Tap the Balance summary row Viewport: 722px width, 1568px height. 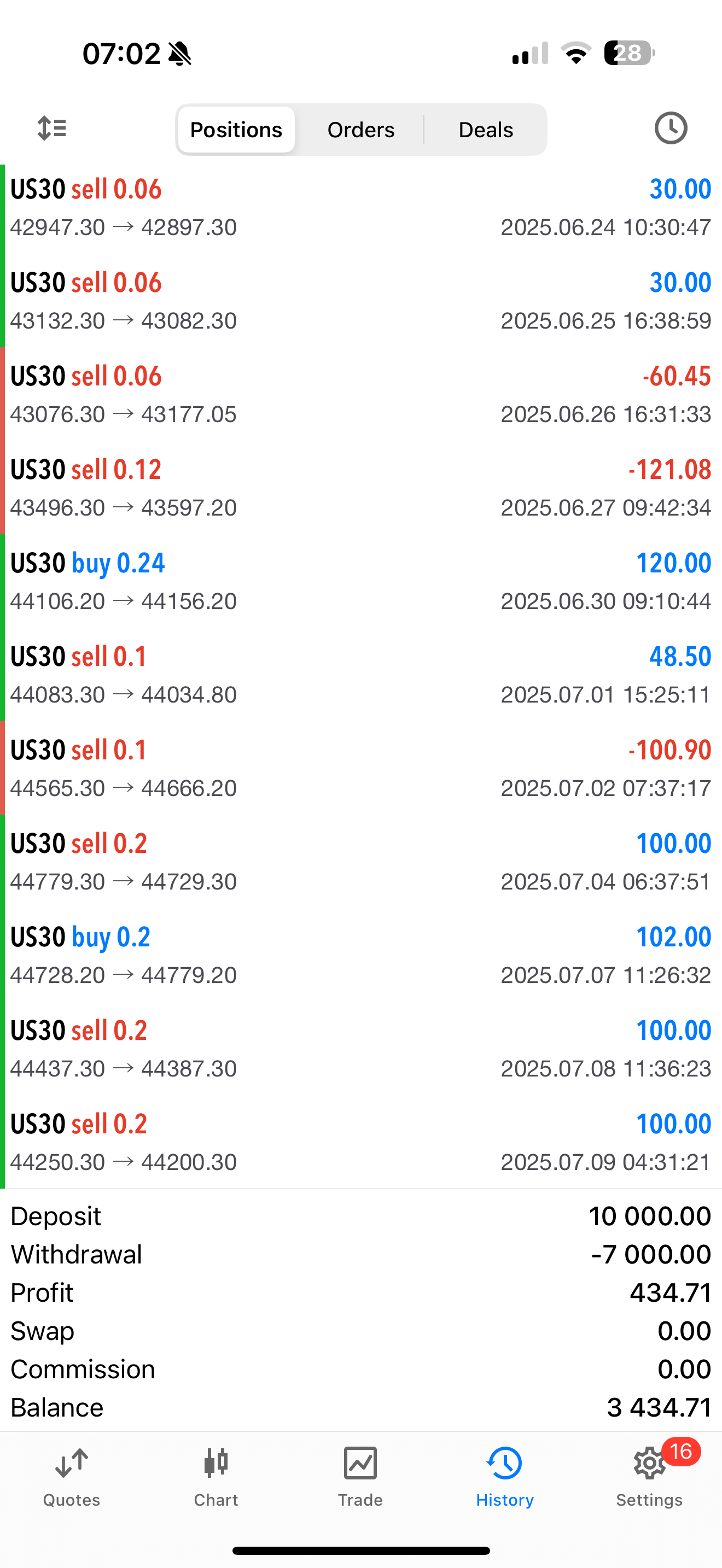pos(361,1408)
